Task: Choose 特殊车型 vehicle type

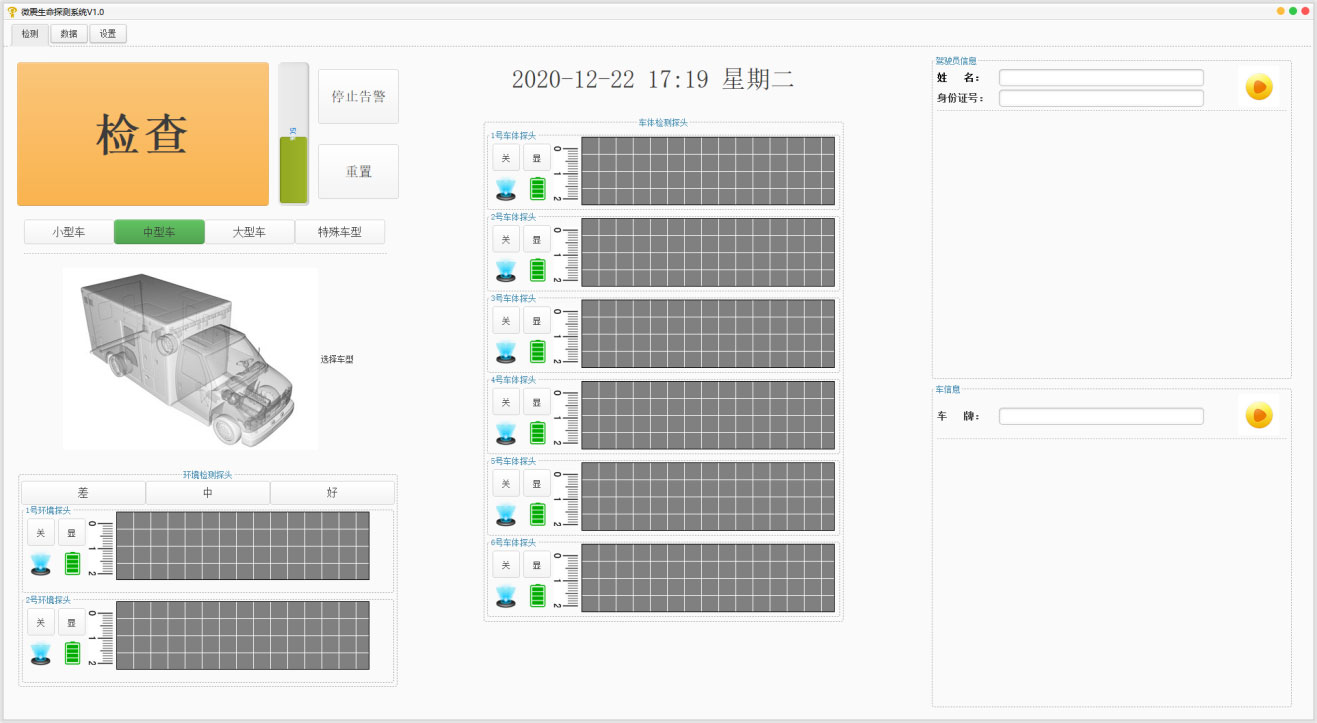Action: [339, 232]
